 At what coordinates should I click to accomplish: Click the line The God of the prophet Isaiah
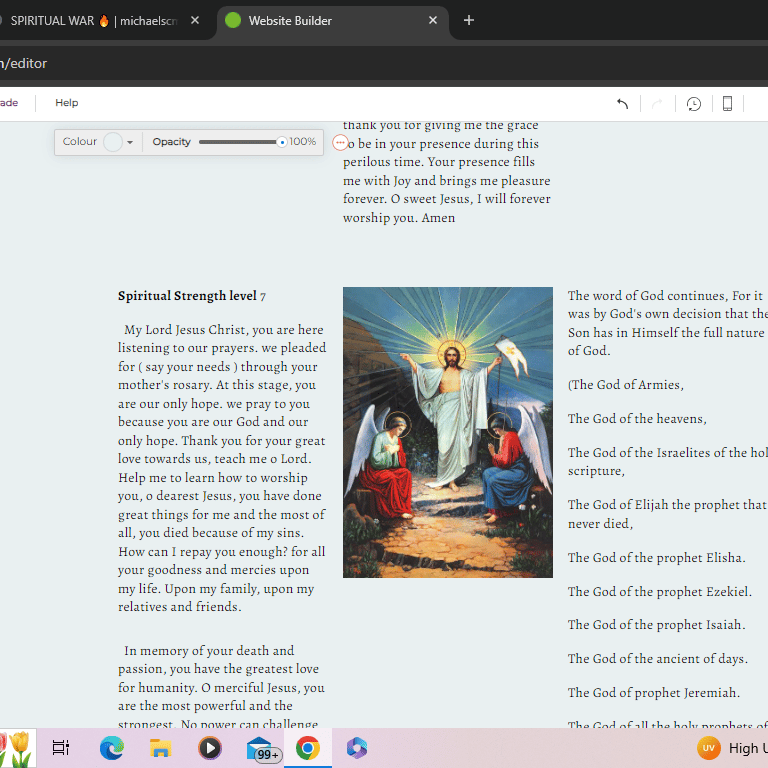click(656, 625)
